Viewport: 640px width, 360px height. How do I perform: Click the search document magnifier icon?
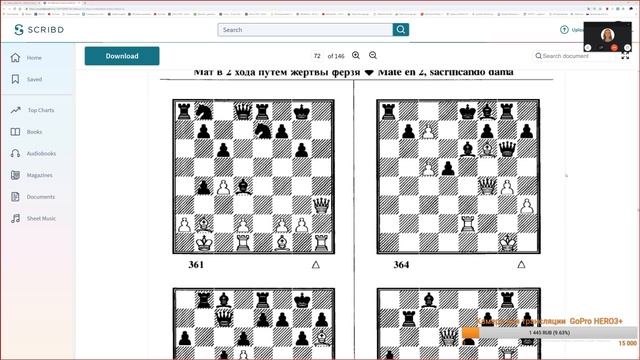click(538, 56)
